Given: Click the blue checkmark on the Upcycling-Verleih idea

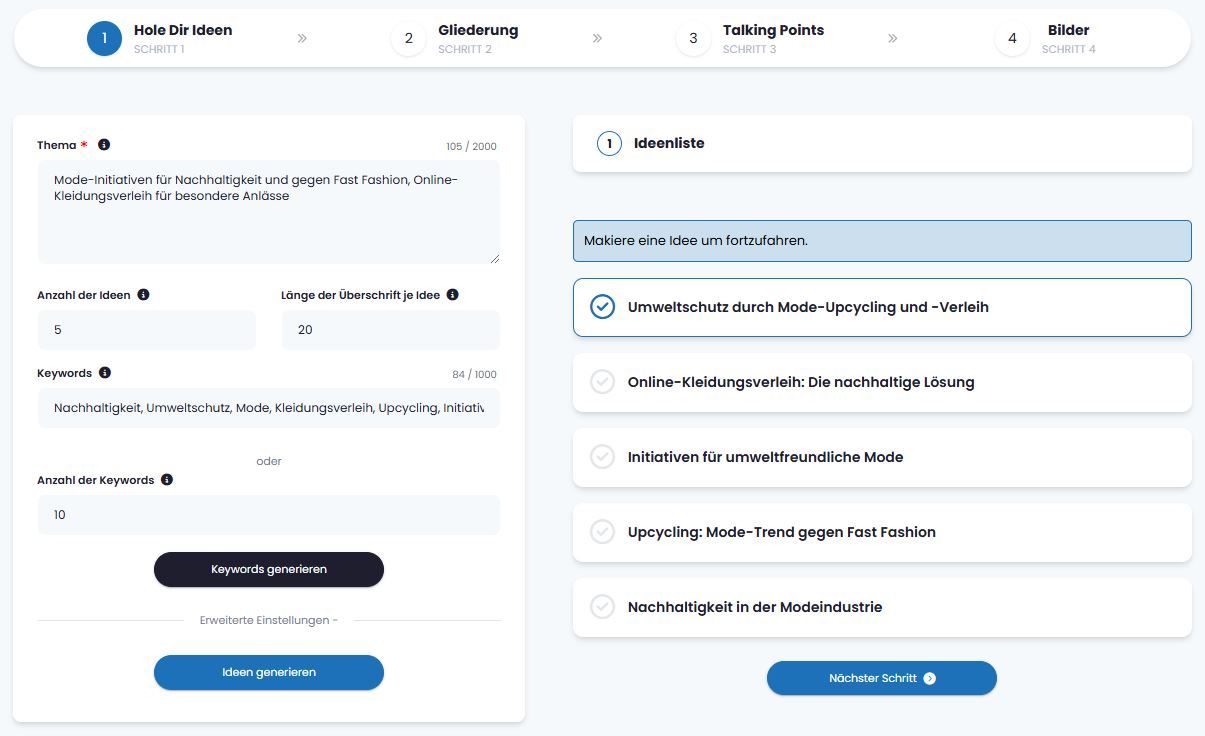Looking at the screenshot, I should [x=602, y=307].
